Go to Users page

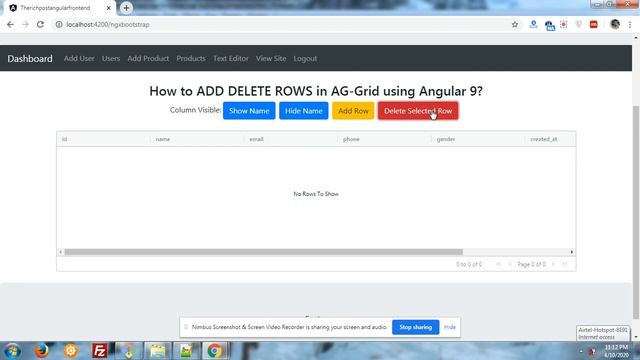111,58
